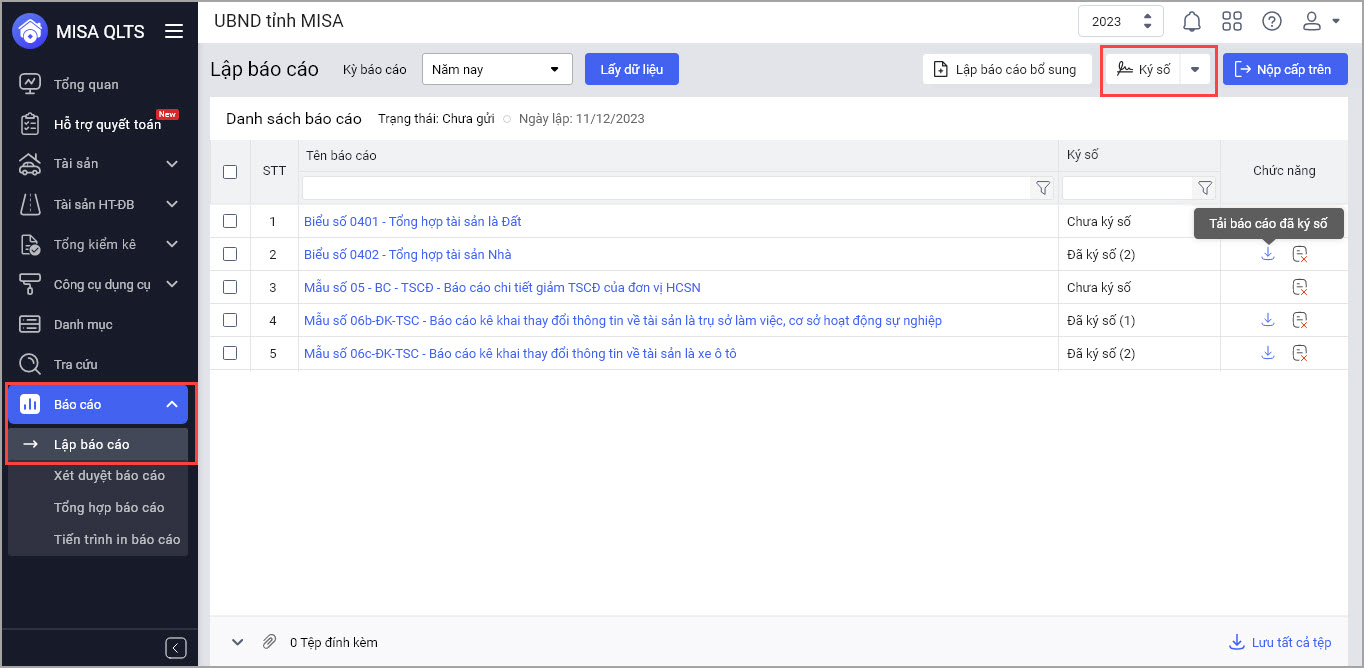Toggle the select-all header checkbox
The height and width of the screenshot is (668, 1364).
(x=230, y=172)
